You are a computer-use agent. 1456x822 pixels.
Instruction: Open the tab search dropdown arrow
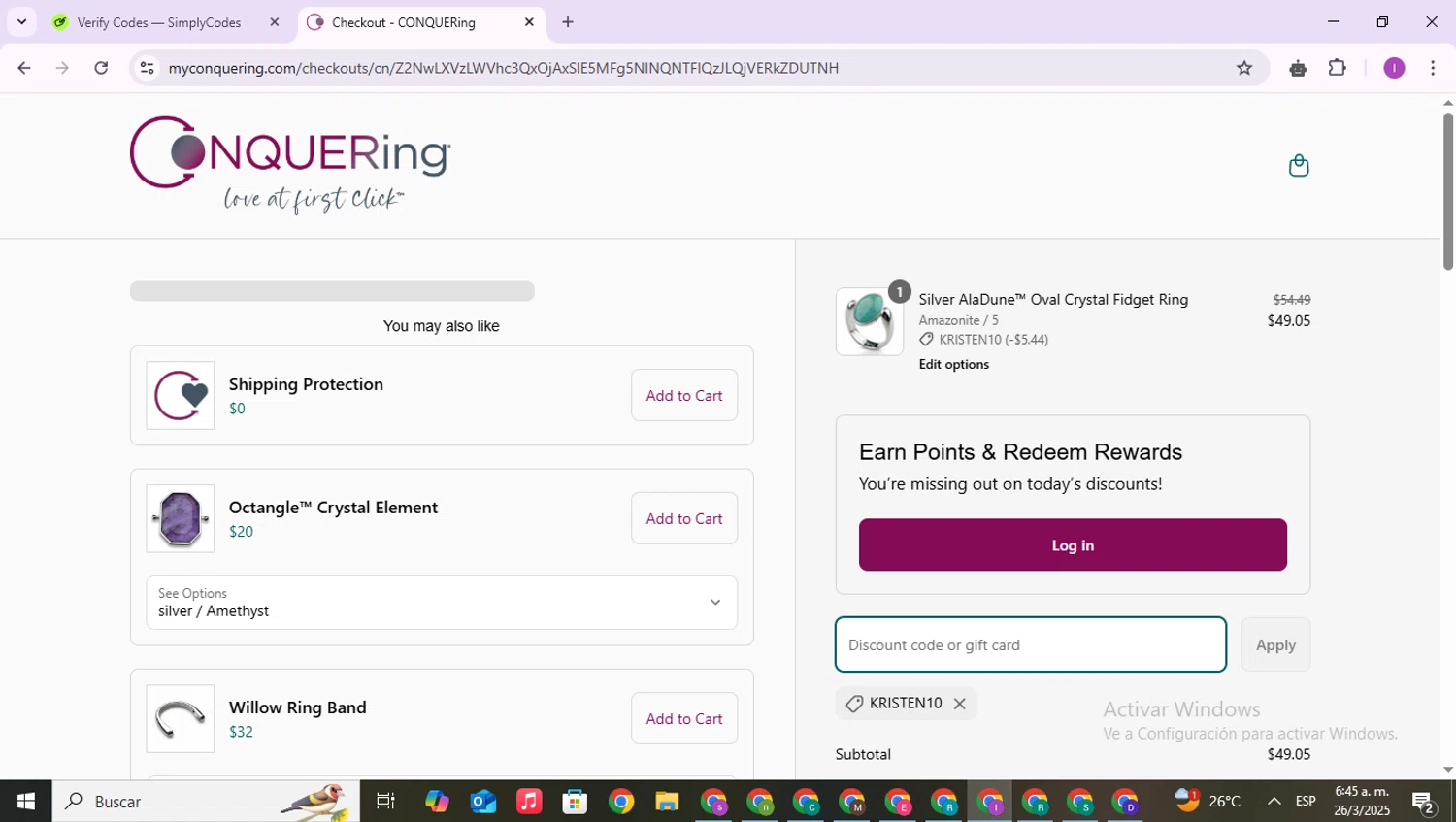[21, 21]
